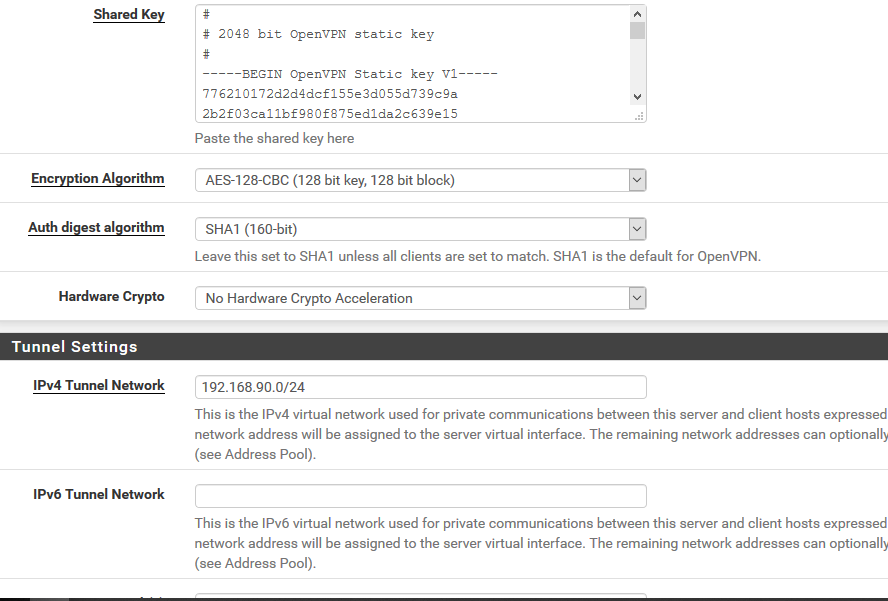Click the Hardware Crypto label
The image size is (888, 601).
point(111,297)
